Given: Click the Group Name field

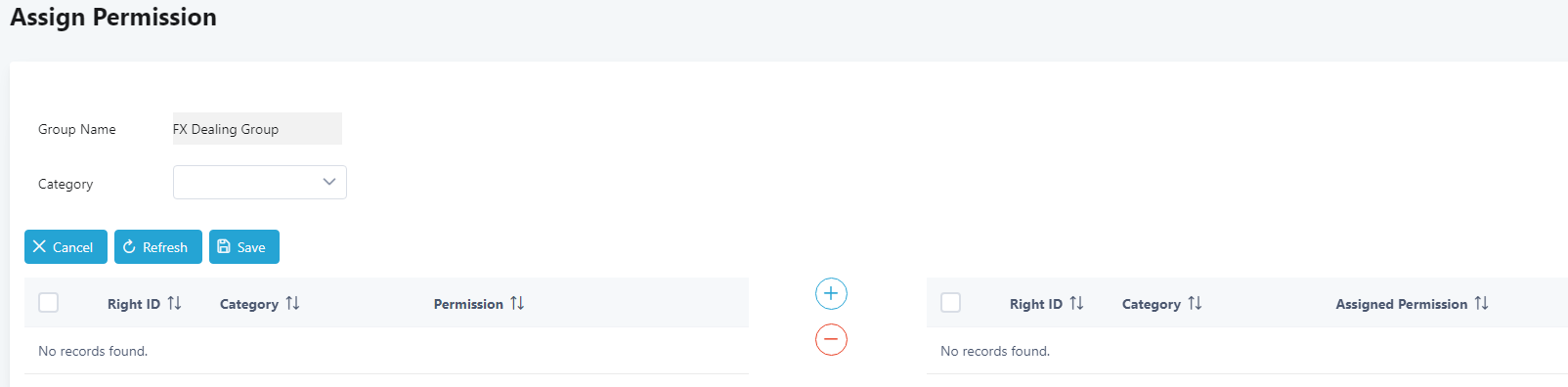Looking at the screenshot, I should pos(257,129).
